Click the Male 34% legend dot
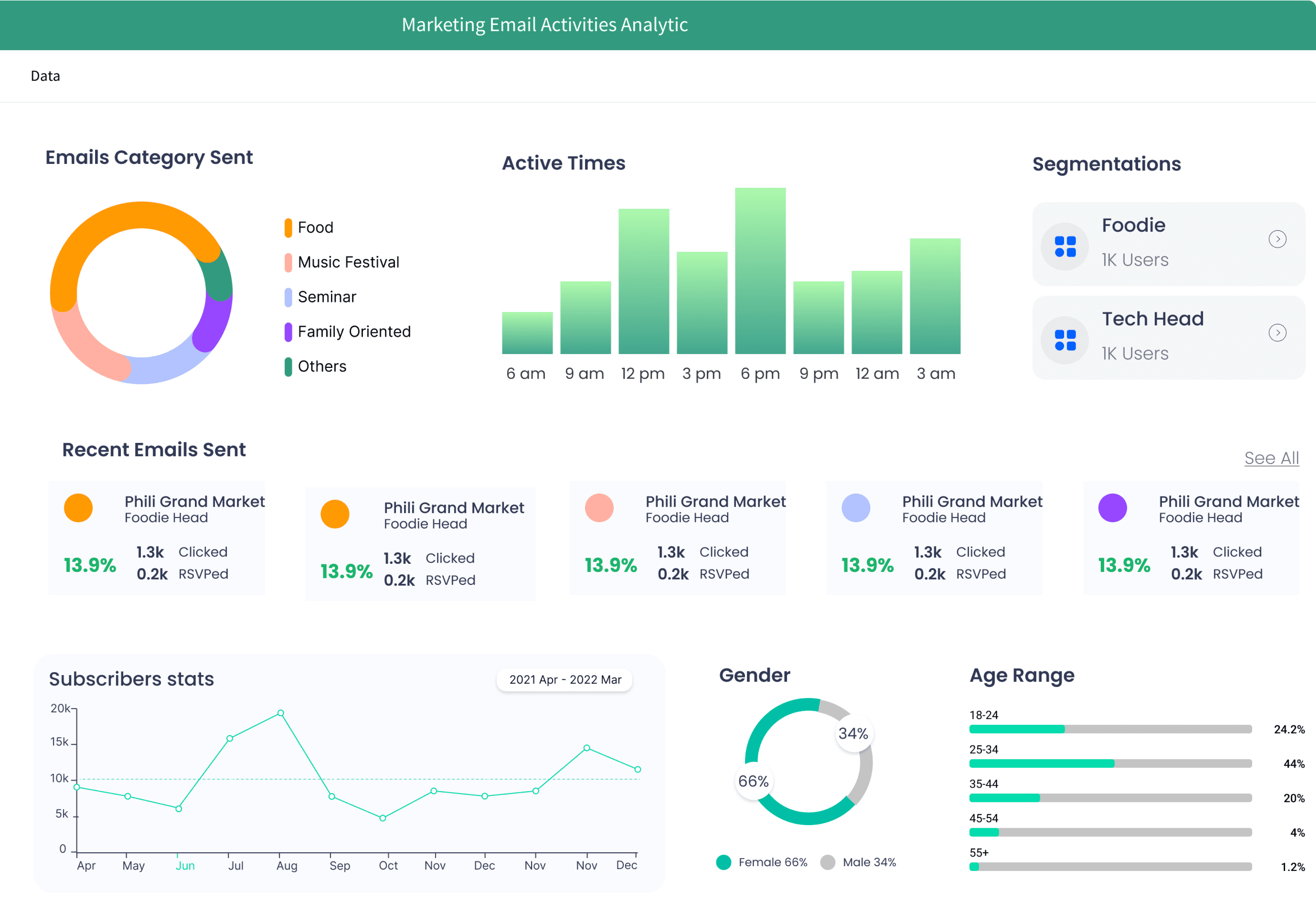Screen dimensions: 1316x911 [827, 862]
